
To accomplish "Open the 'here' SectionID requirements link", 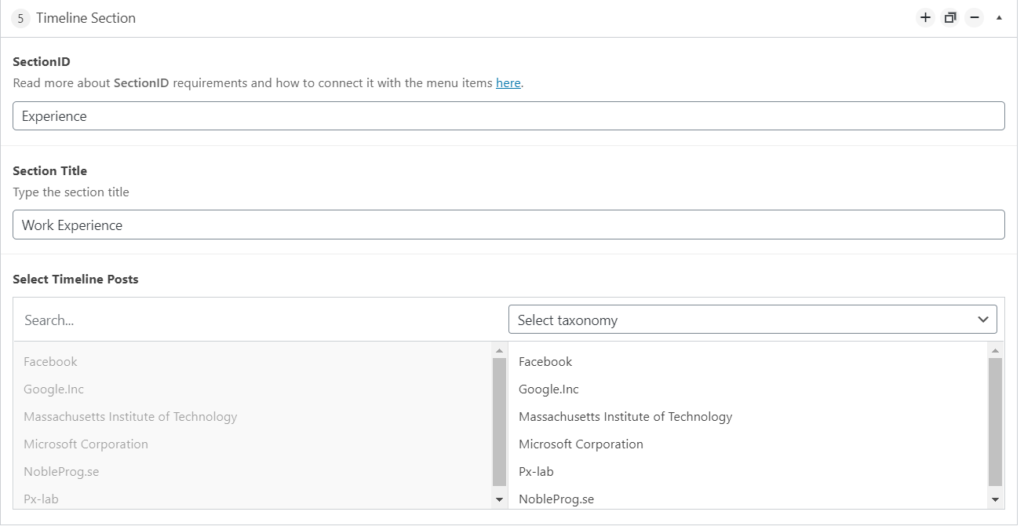I will tap(508, 83).
